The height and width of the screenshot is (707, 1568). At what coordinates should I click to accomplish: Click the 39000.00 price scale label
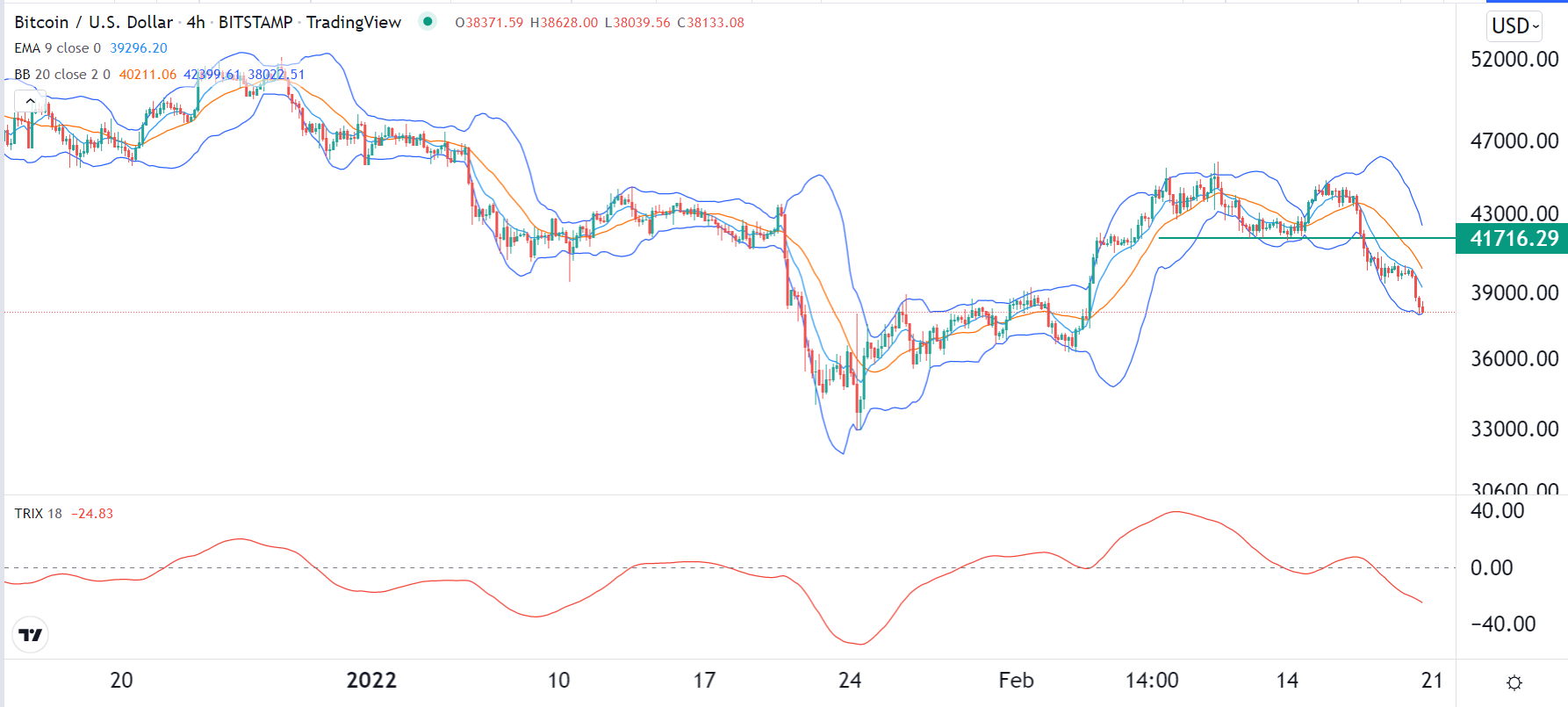[1514, 293]
